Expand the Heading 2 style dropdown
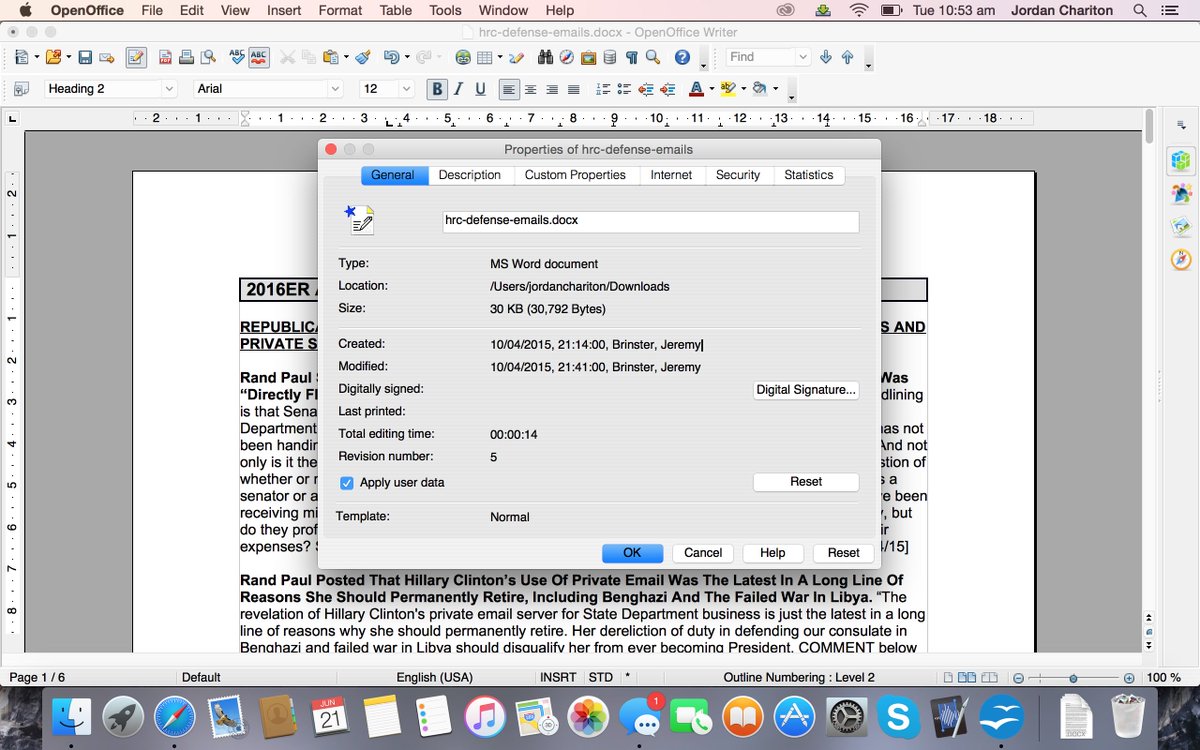The width and height of the screenshot is (1200, 750). (169, 89)
